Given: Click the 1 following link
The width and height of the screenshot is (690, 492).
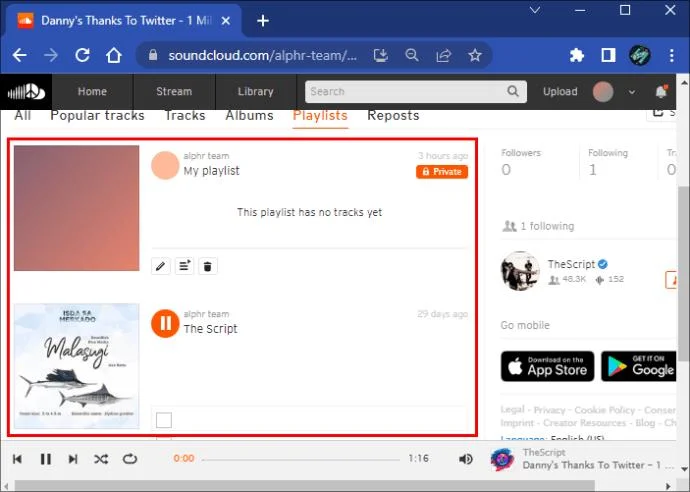Looking at the screenshot, I should tap(547, 226).
